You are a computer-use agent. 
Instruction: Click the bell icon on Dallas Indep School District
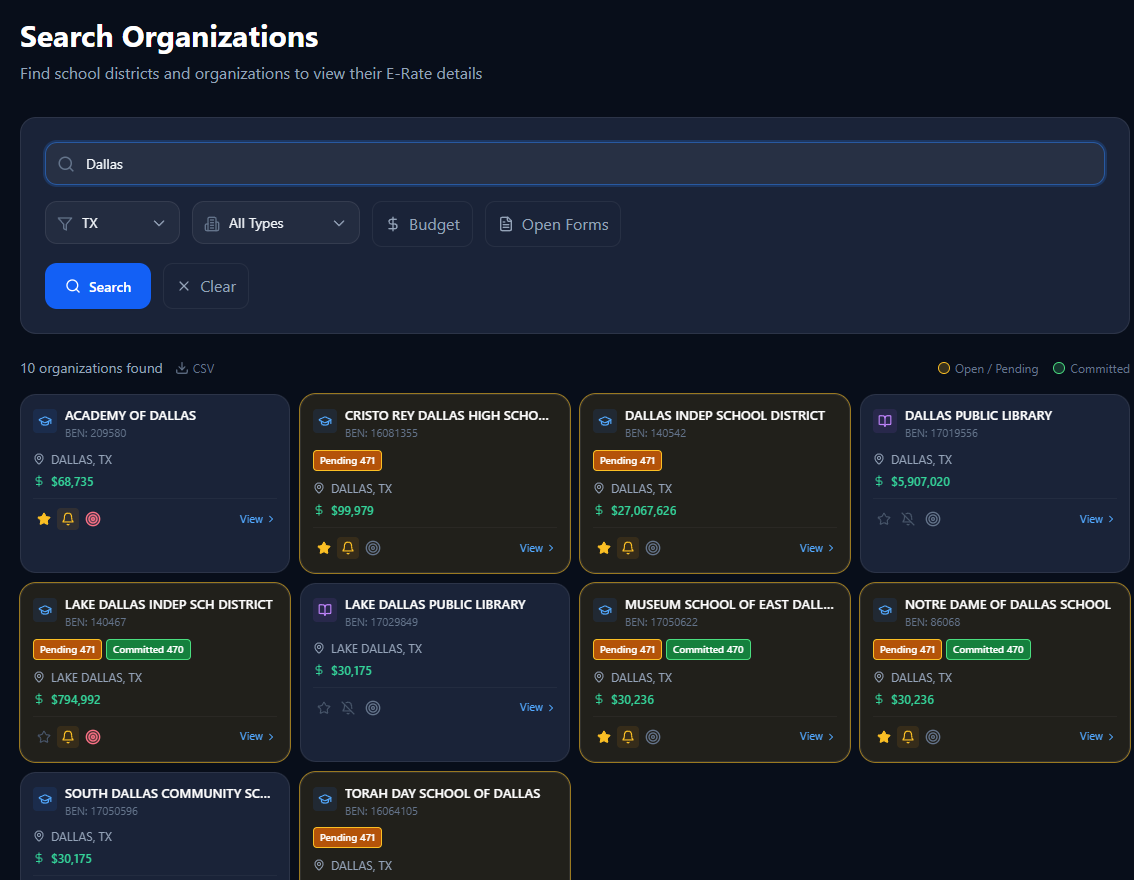coord(628,548)
